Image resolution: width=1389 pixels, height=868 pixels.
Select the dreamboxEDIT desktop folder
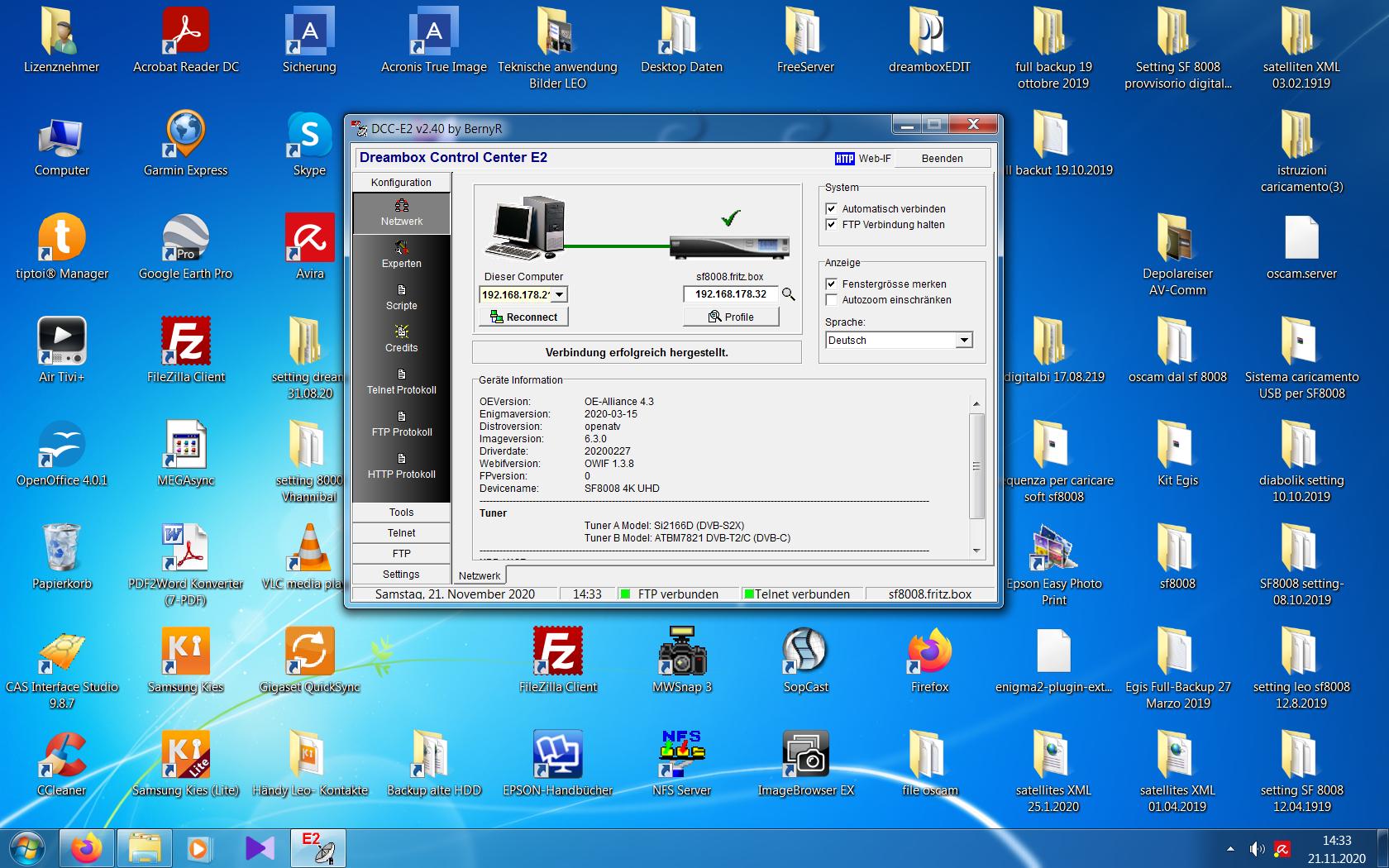930,41
